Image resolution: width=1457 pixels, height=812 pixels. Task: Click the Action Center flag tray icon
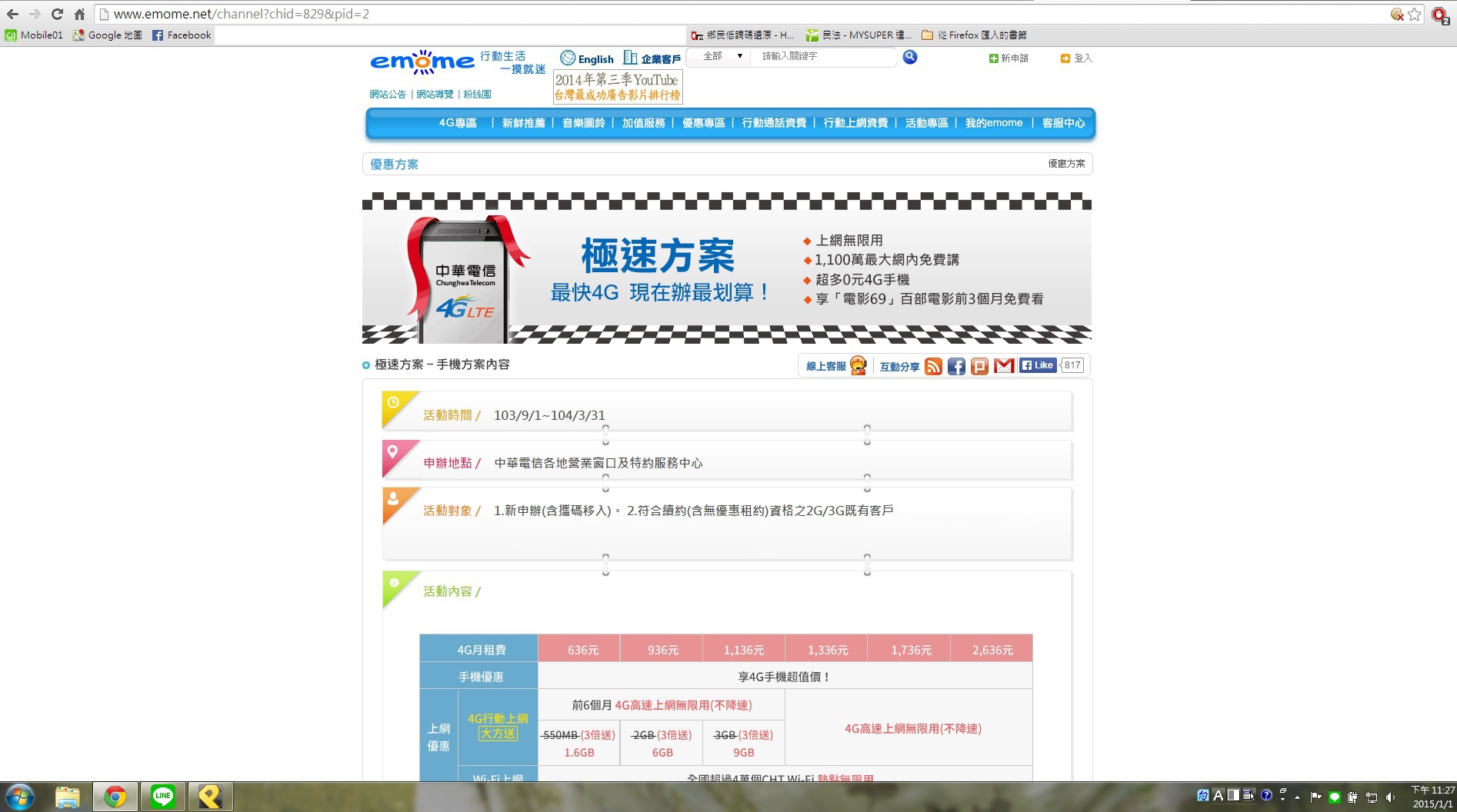pyautogui.click(x=1315, y=797)
